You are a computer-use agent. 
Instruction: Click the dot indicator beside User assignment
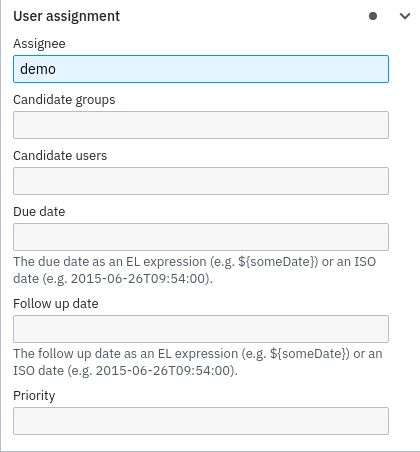(x=373, y=16)
